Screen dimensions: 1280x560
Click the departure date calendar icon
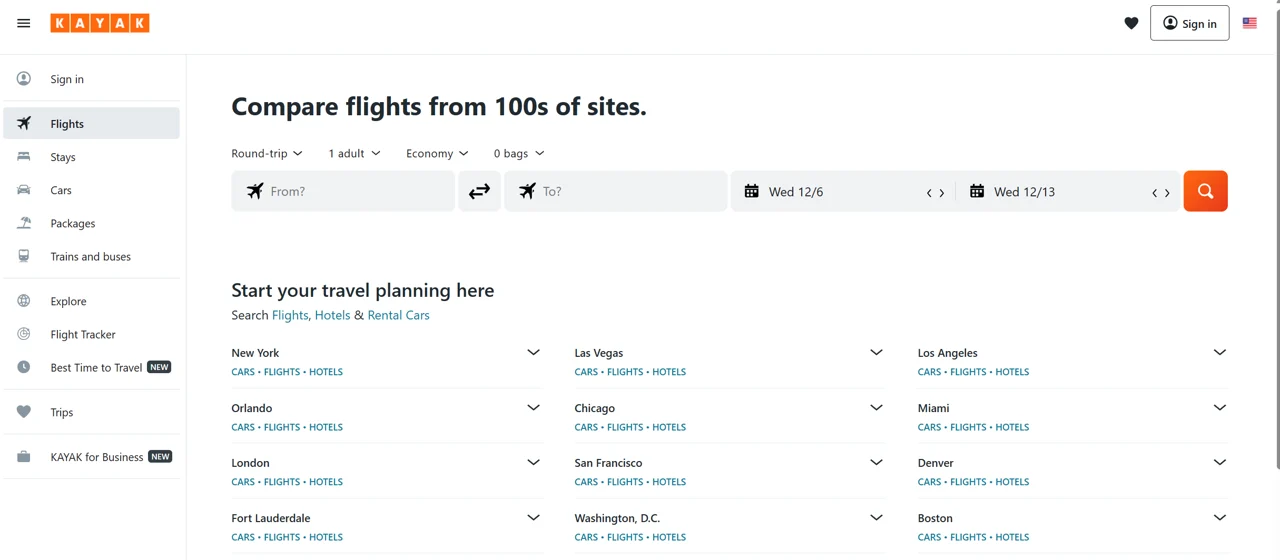coord(751,191)
